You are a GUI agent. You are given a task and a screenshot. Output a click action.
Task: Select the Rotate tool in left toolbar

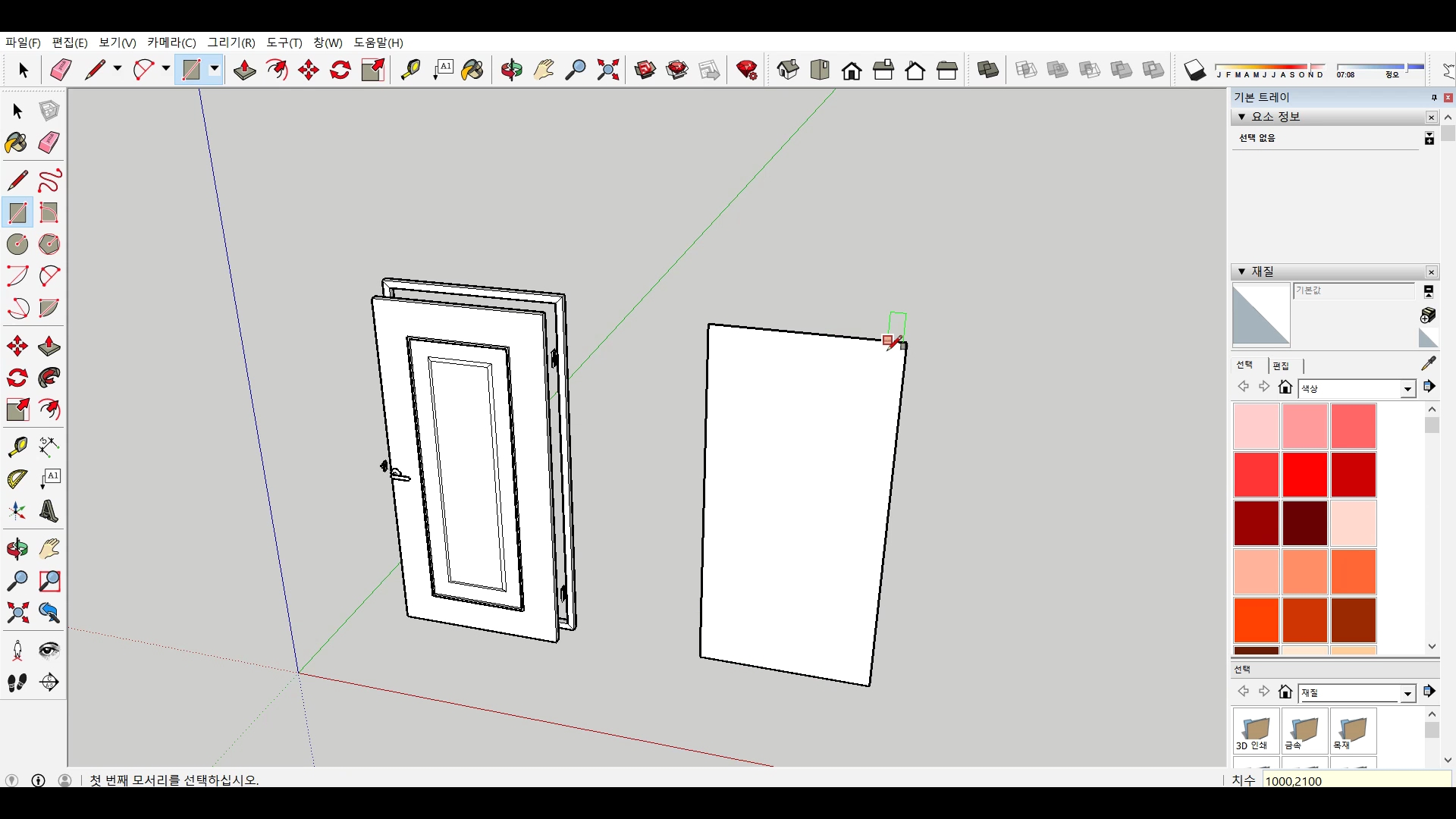pos(17,378)
